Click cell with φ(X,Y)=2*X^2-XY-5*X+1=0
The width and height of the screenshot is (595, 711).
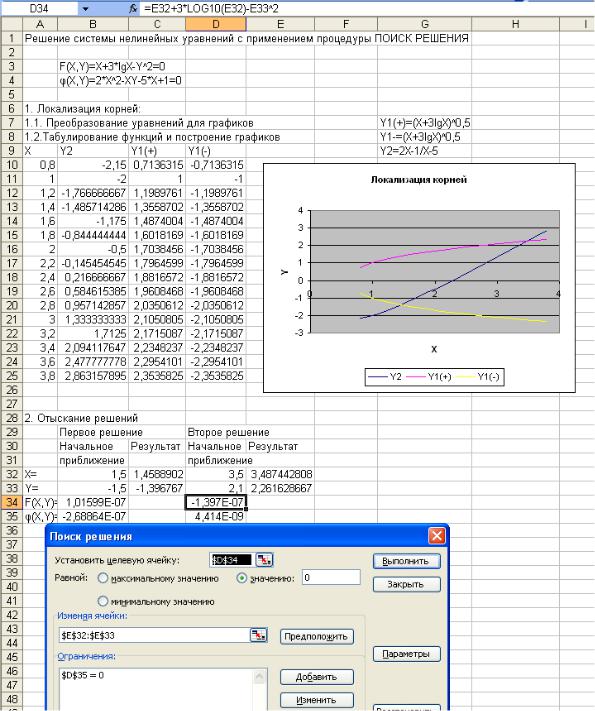(120, 80)
